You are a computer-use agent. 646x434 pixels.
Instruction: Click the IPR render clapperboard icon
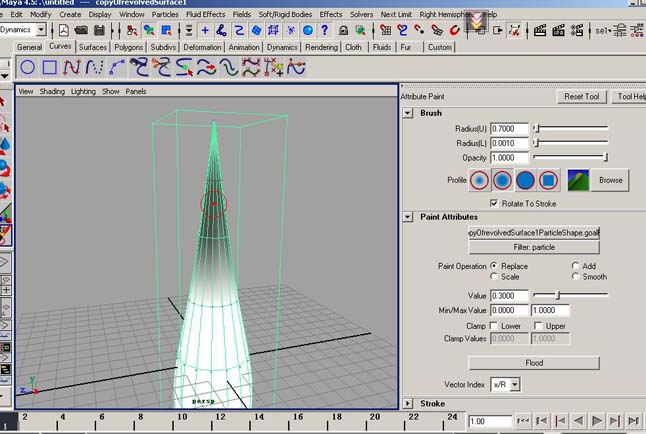[558, 30]
